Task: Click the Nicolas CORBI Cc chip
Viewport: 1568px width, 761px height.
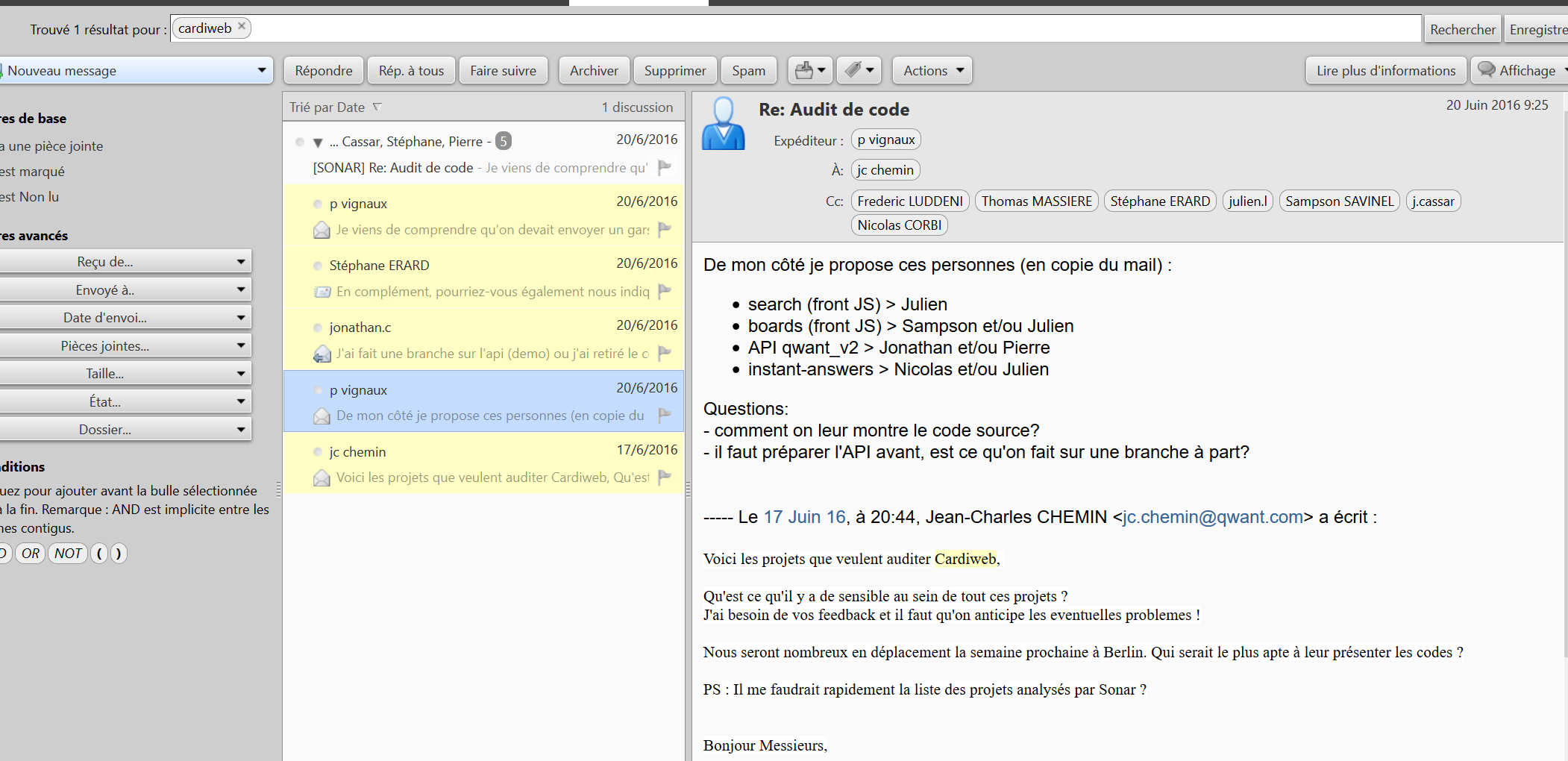Action: [x=899, y=225]
